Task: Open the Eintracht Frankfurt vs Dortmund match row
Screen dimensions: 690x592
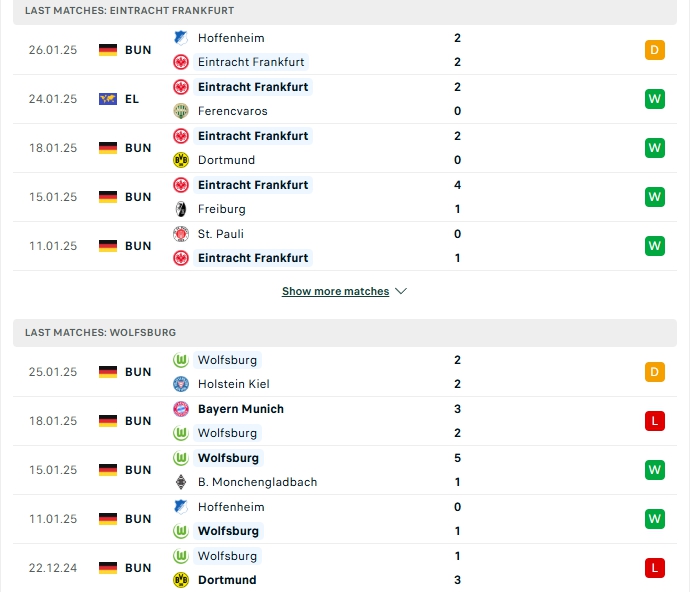Action: pos(345,148)
